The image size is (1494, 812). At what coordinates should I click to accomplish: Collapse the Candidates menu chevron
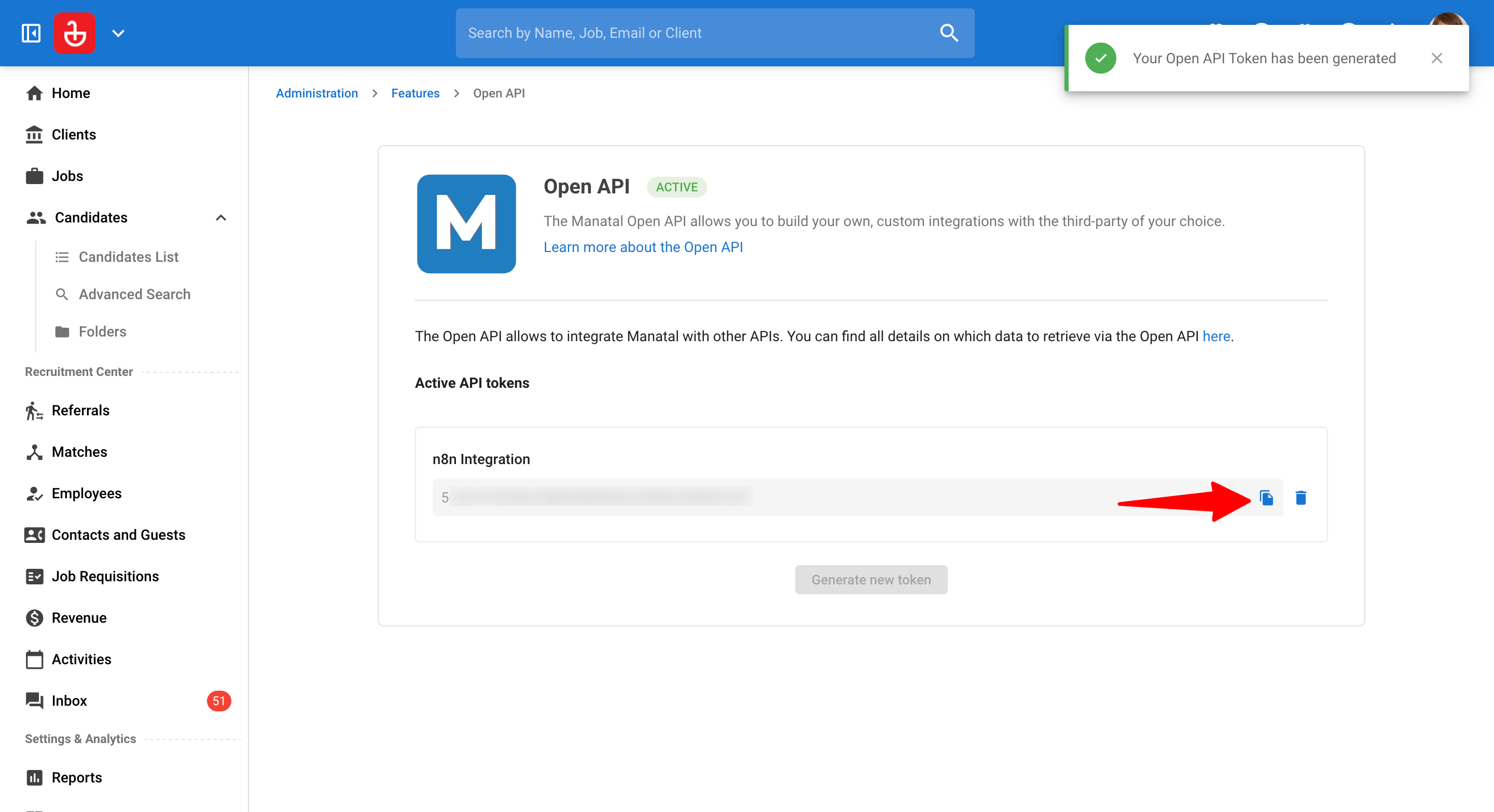coord(221,218)
